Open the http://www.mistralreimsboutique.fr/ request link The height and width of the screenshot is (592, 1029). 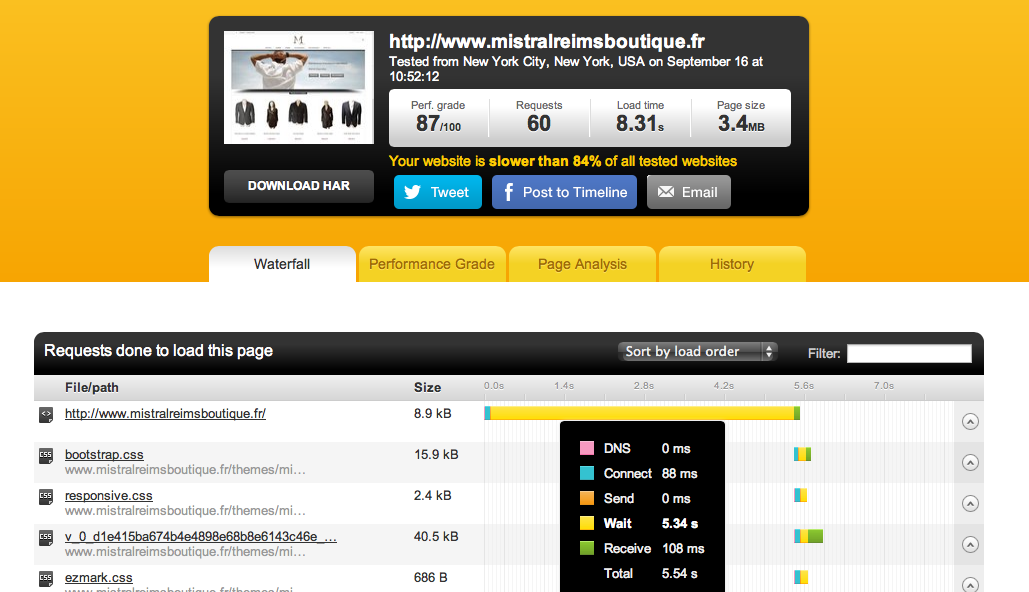click(165, 413)
